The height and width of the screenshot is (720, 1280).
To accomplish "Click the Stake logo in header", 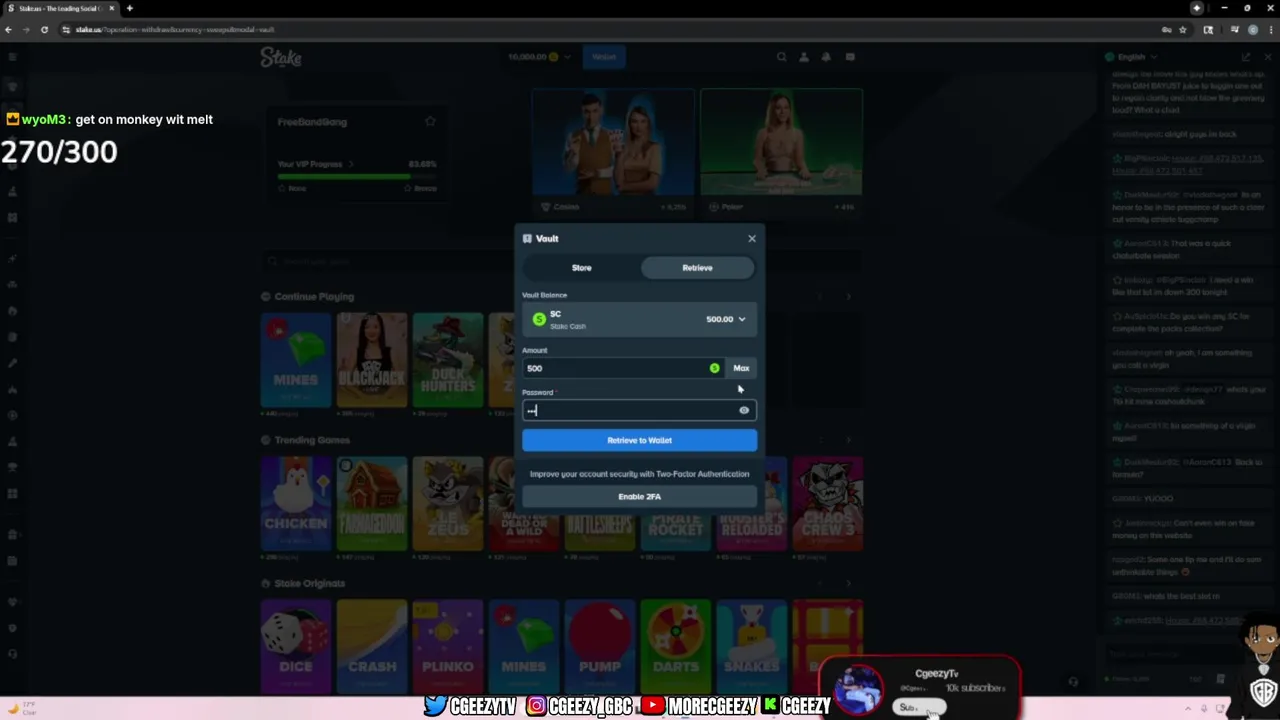I will pyautogui.click(x=281, y=57).
